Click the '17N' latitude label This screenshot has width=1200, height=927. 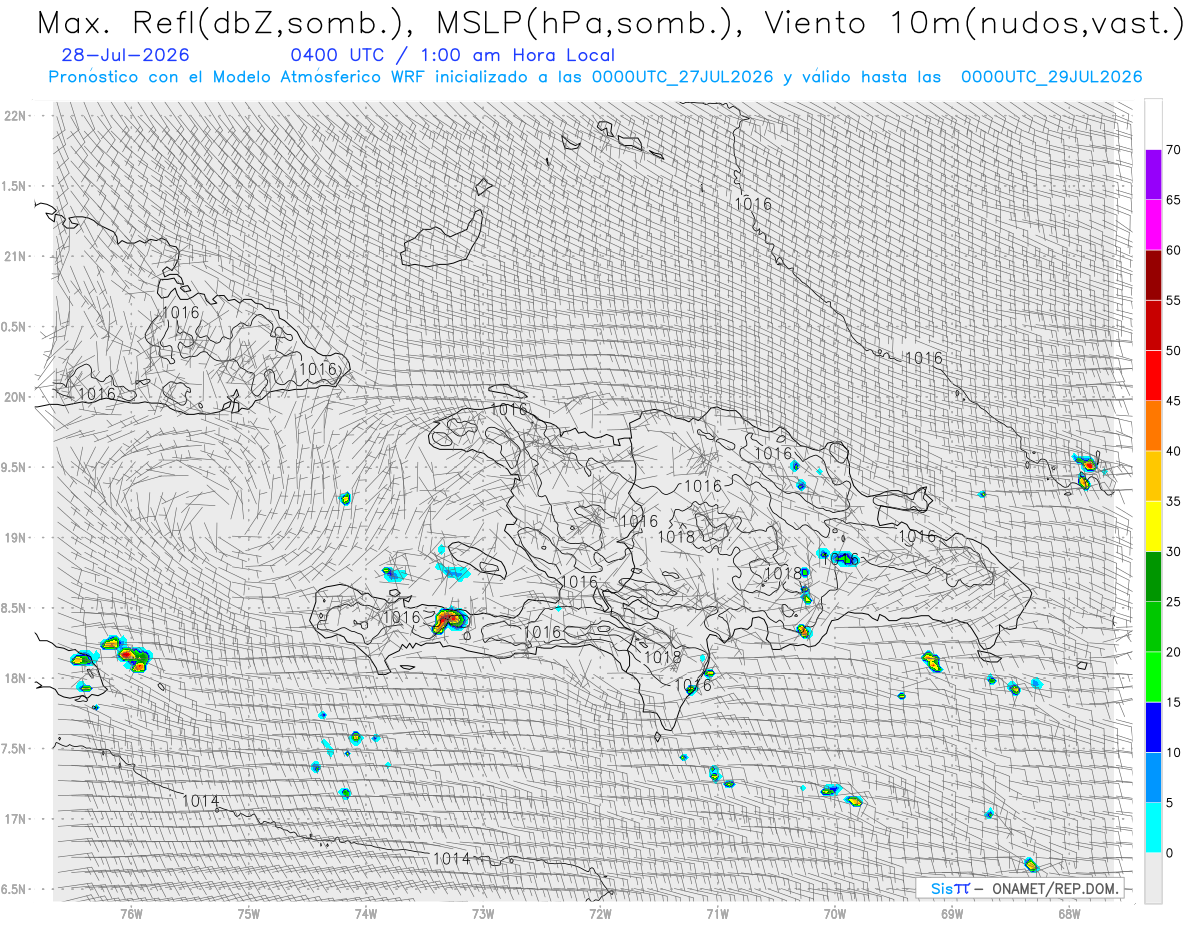click(x=16, y=819)
